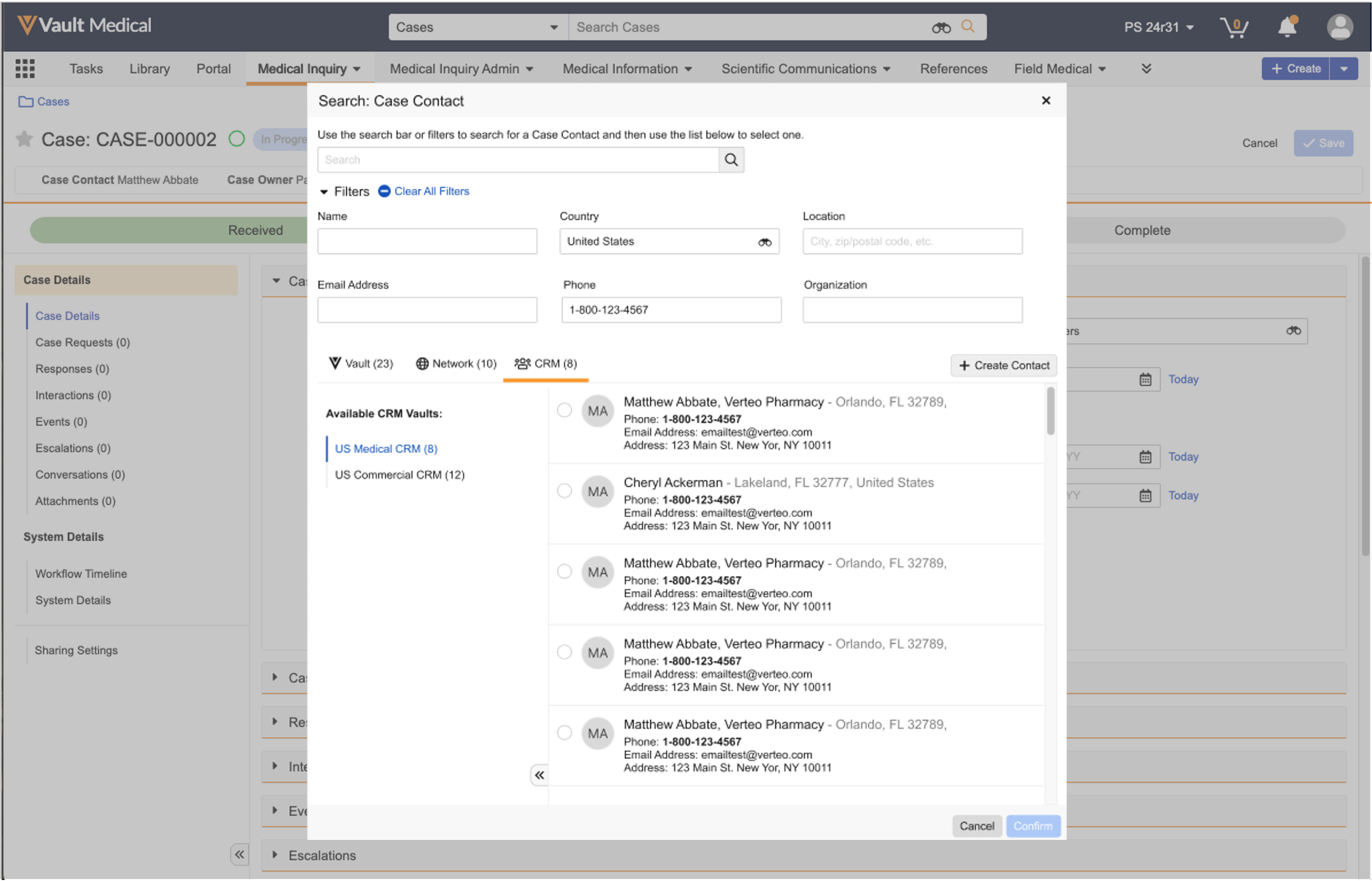Image resolution: width=1372 pixels, height=881 pixels.
Task: Open Case Requests (0) in sidebar
Action: pyautogui.click(x=83, y=343)
